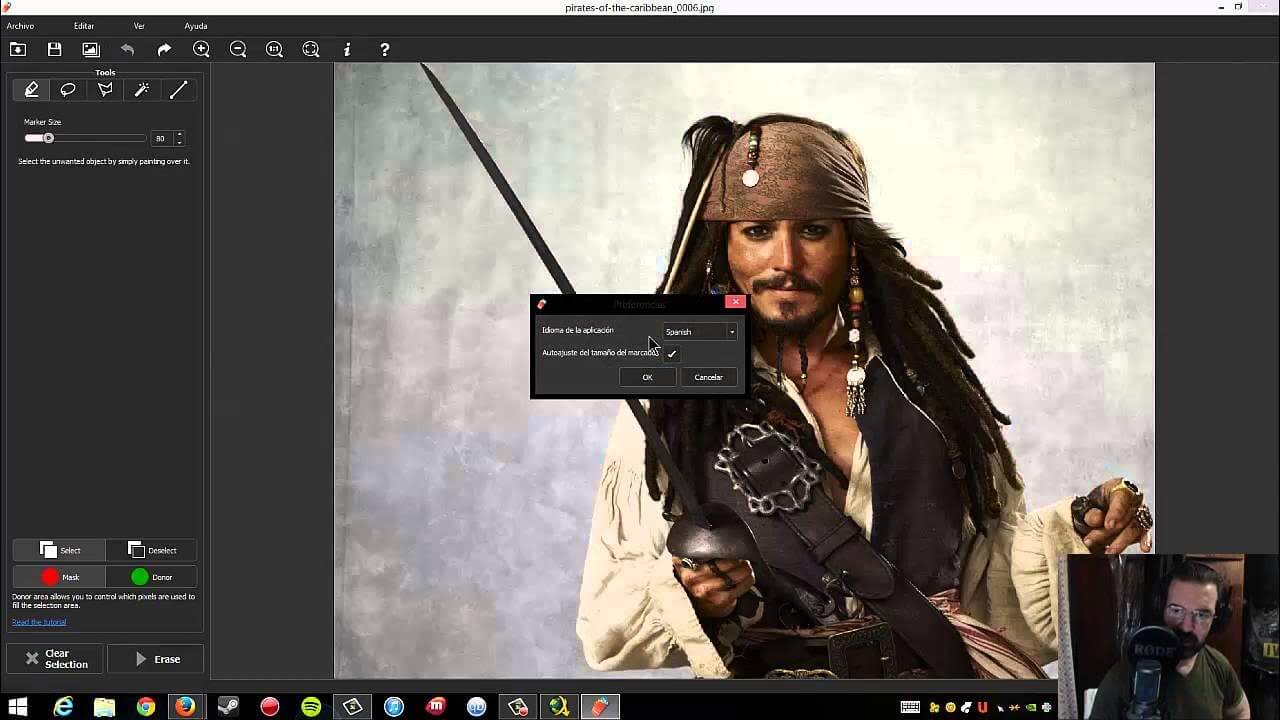Choose the red Mask option
The width and height of the screenshot is (1280, 720).
point(59,577)
